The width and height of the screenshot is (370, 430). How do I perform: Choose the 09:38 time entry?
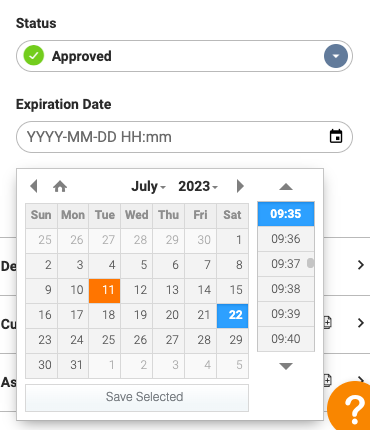[x=286, y=289]
